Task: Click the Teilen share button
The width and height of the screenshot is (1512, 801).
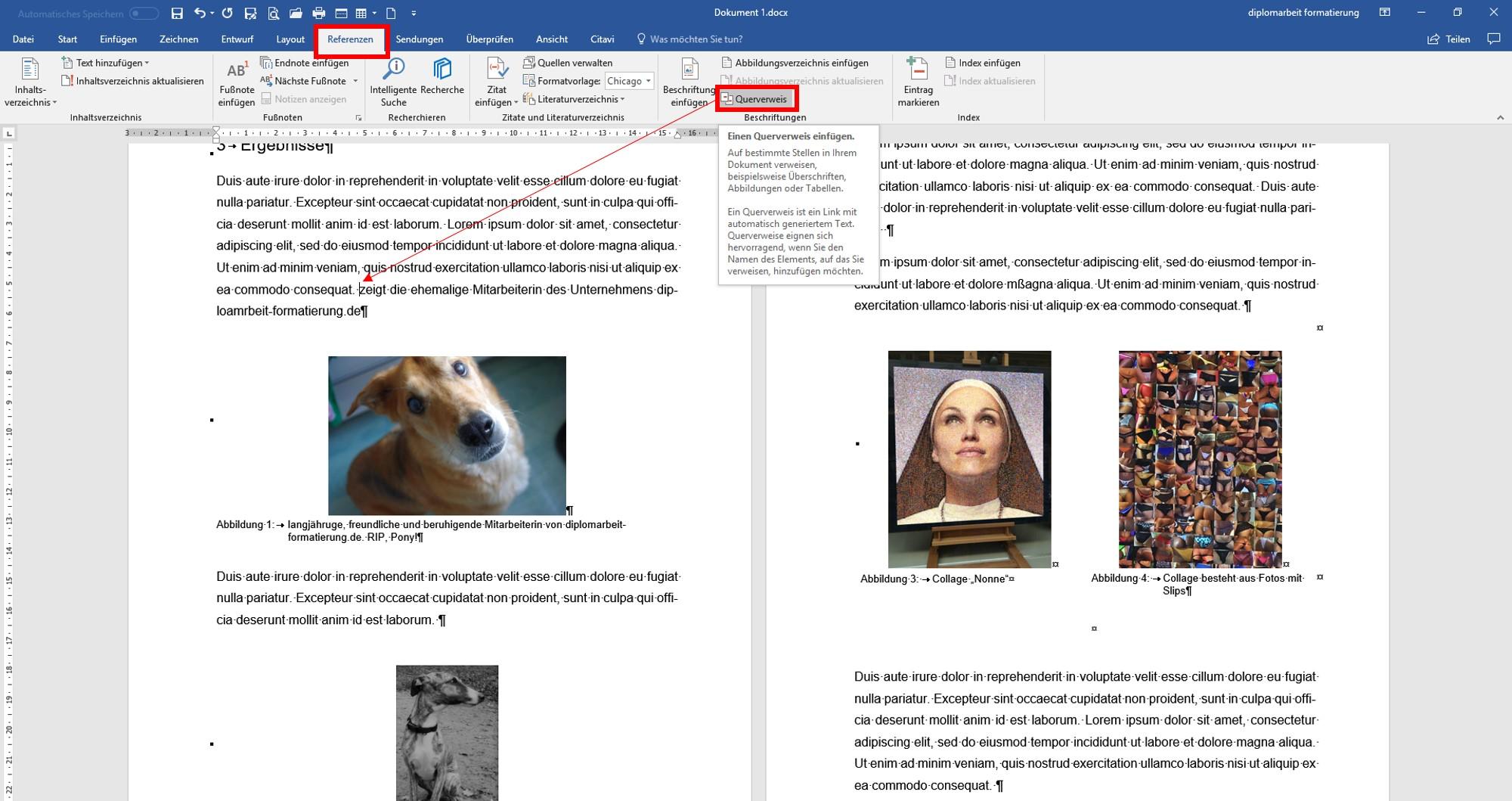Action: pos(1448,39)
